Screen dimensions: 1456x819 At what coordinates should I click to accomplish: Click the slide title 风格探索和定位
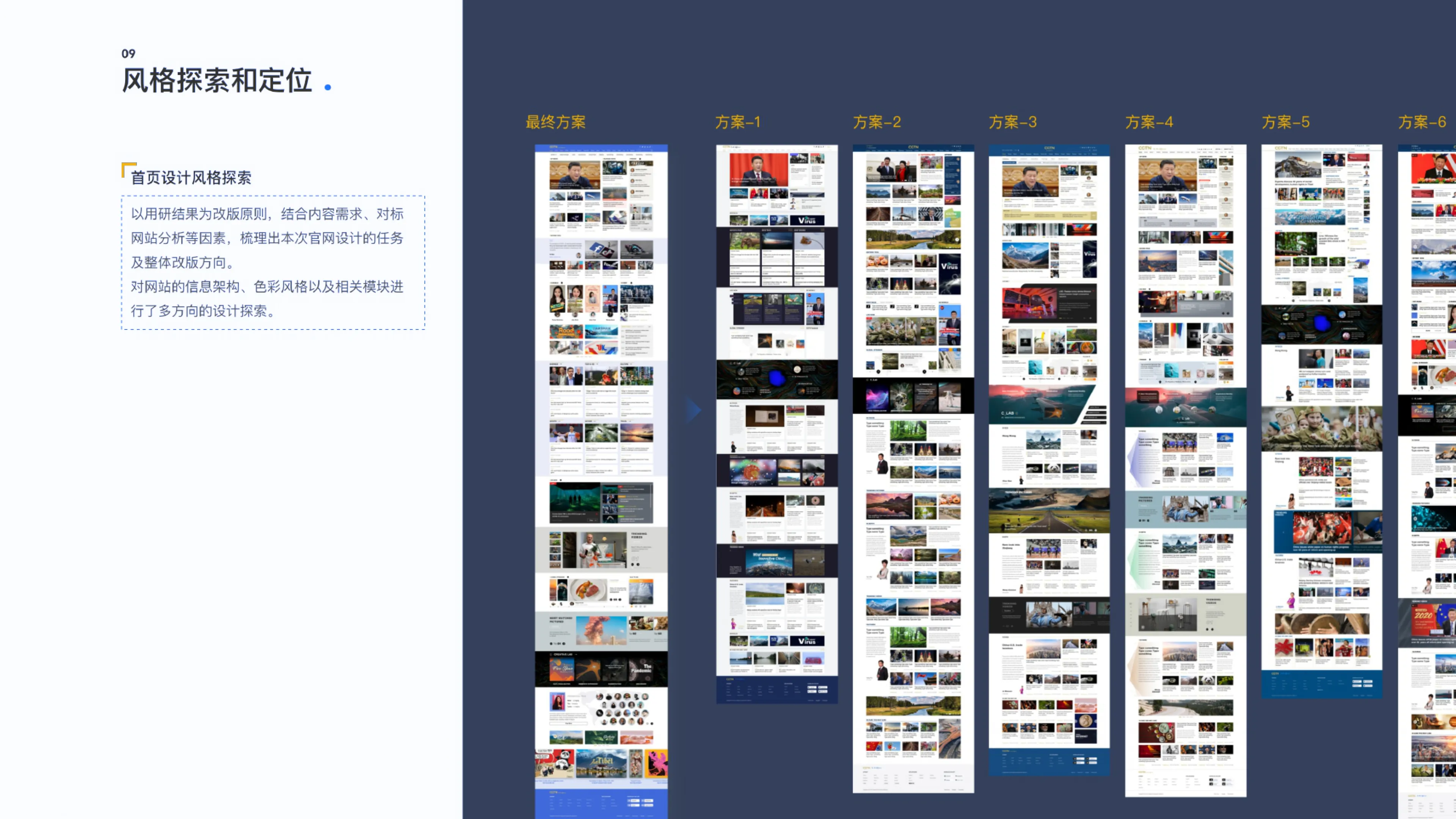[x=217, y=80]
